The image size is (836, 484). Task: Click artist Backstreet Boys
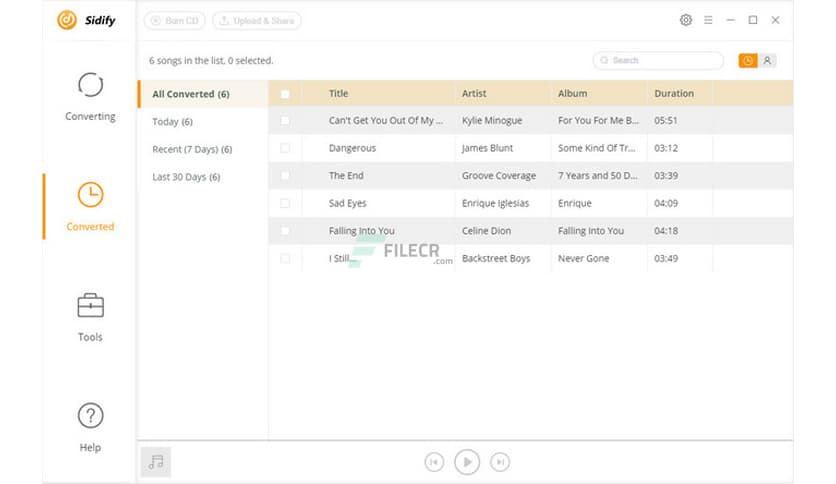click(x=496, y=259)
